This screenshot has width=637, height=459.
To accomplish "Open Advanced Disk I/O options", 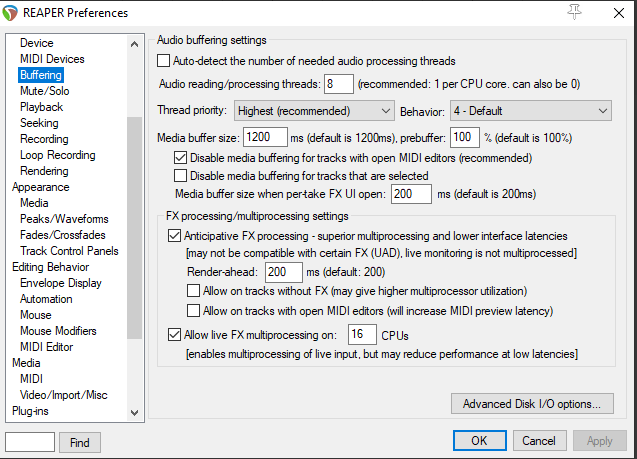I will point(532,404).
